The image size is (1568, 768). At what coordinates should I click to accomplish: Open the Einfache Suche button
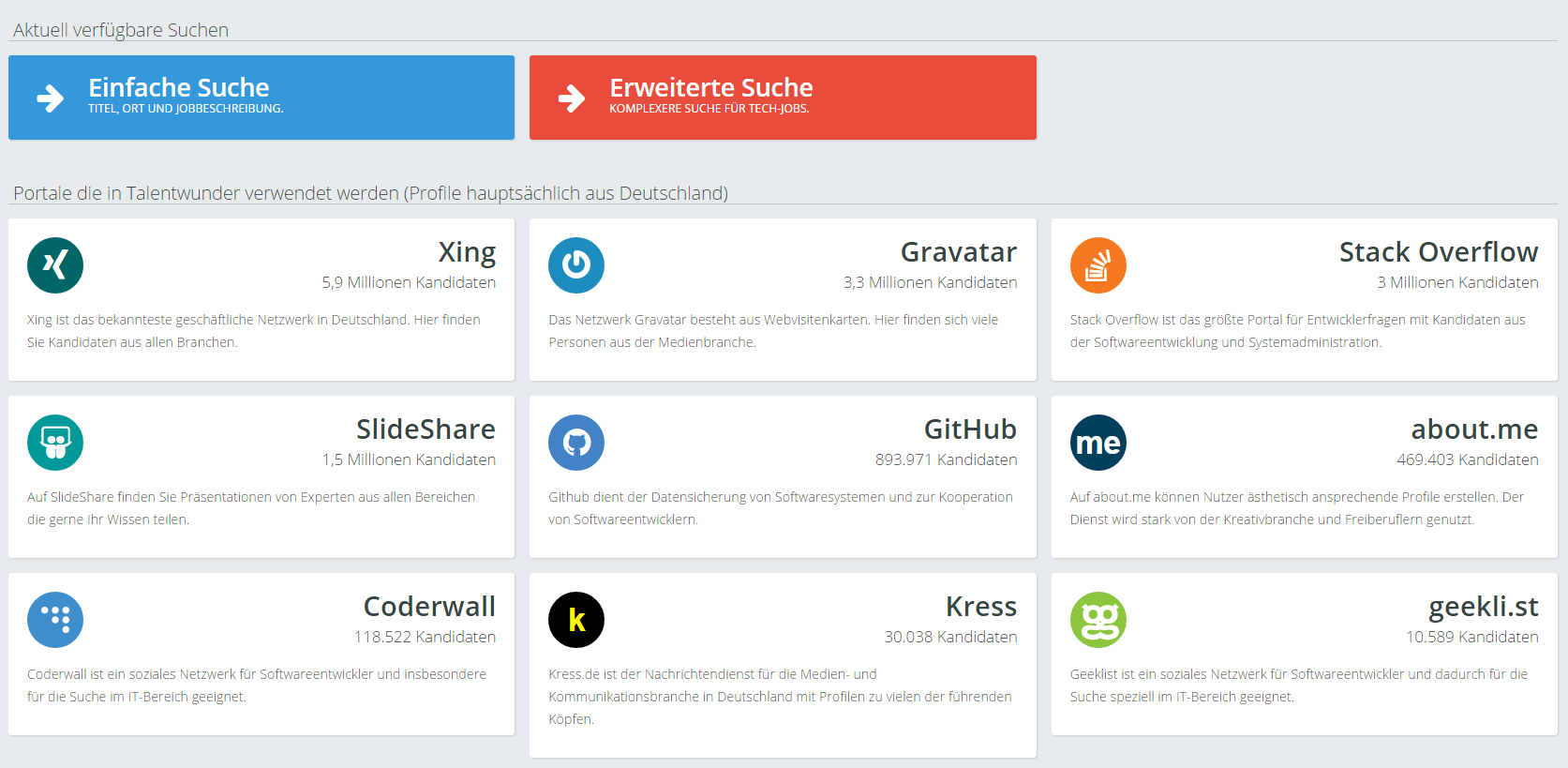click(261, 98)
